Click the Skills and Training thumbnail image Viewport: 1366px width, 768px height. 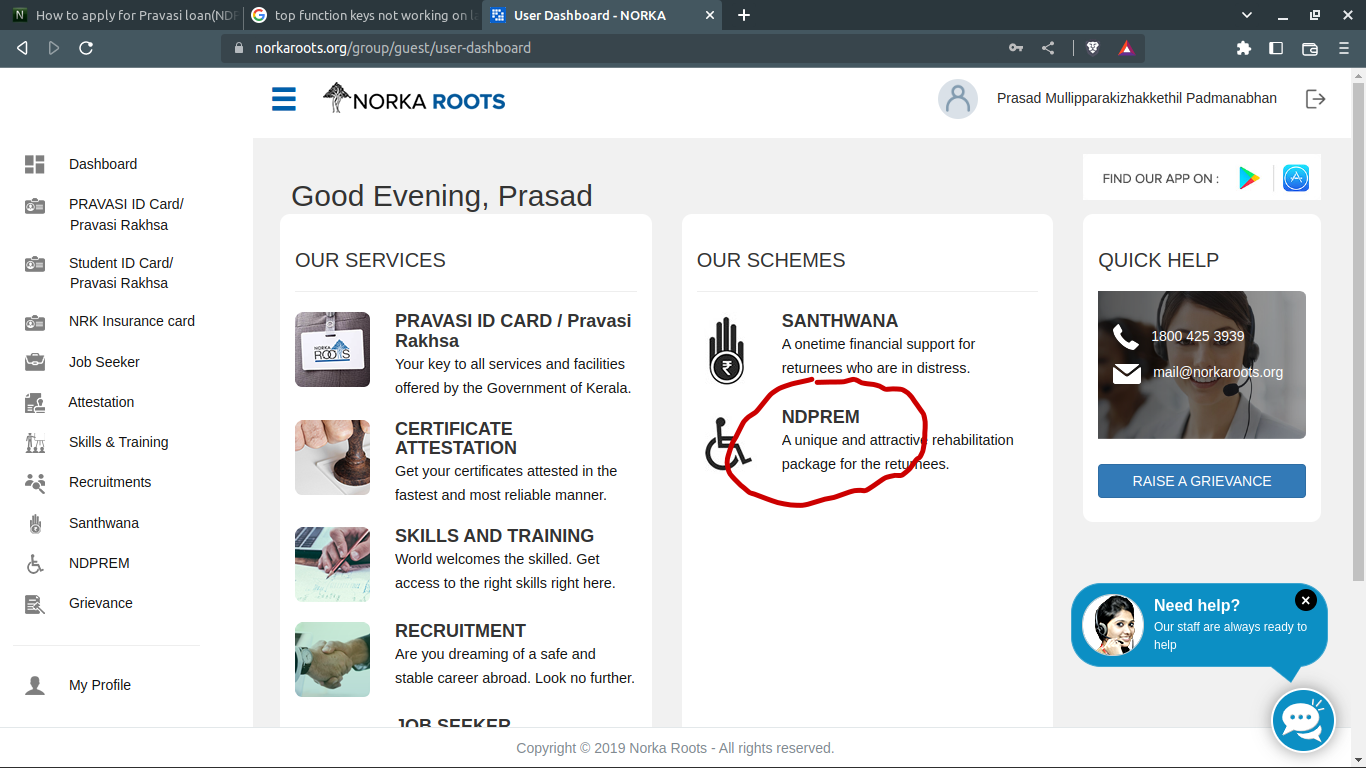(332, 564)
